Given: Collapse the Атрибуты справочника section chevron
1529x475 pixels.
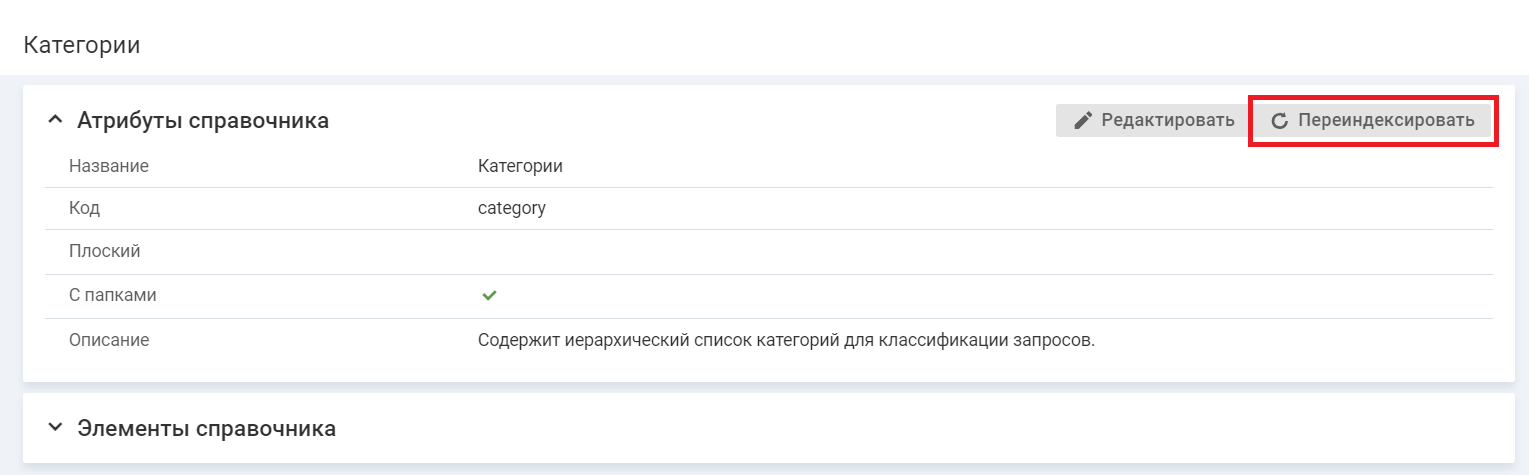Looking at the screenshot, I should tap(55, 120).
